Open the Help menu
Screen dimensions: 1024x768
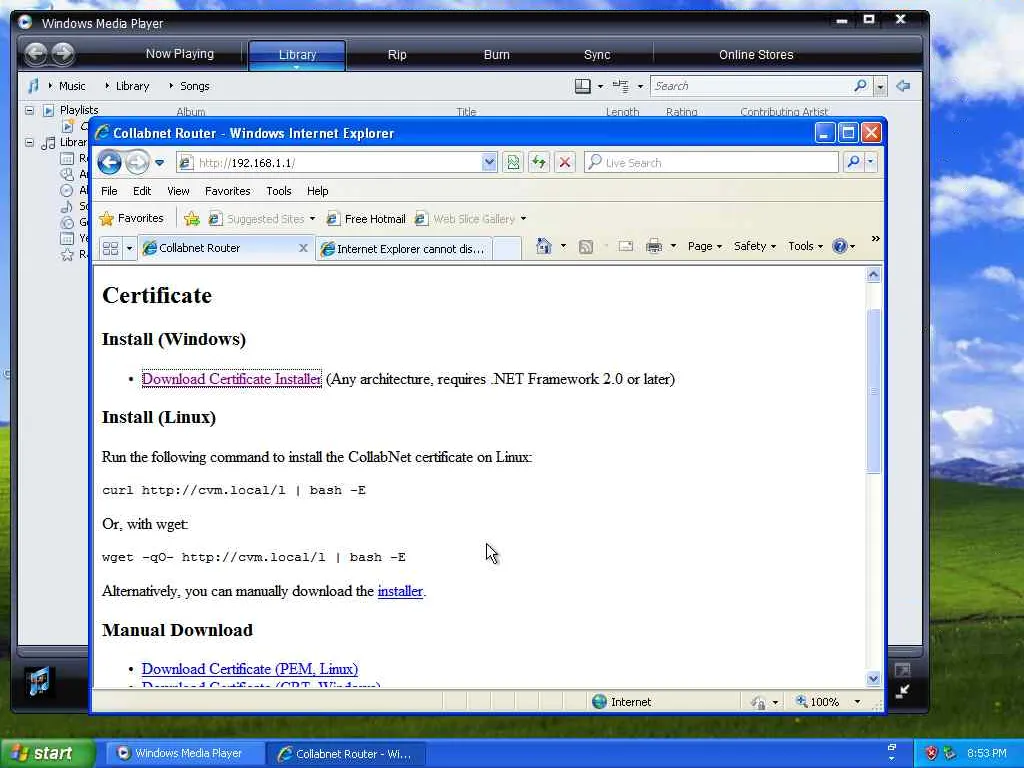[x=317, y=191]
